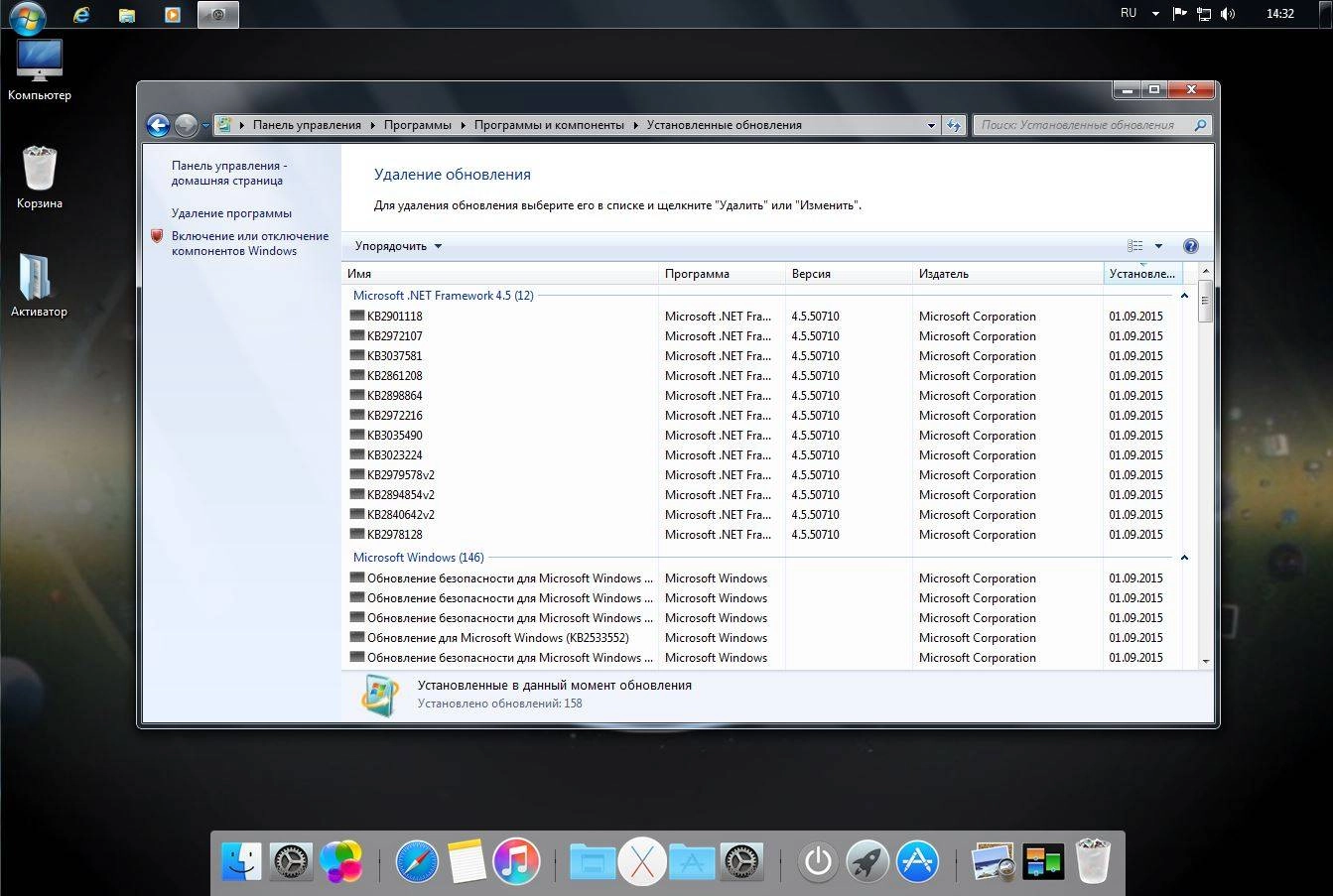Open the yellow Notes dock icon
Image resolution: width=1333 pixels, height=896 pixels.
tap(467, 861)
